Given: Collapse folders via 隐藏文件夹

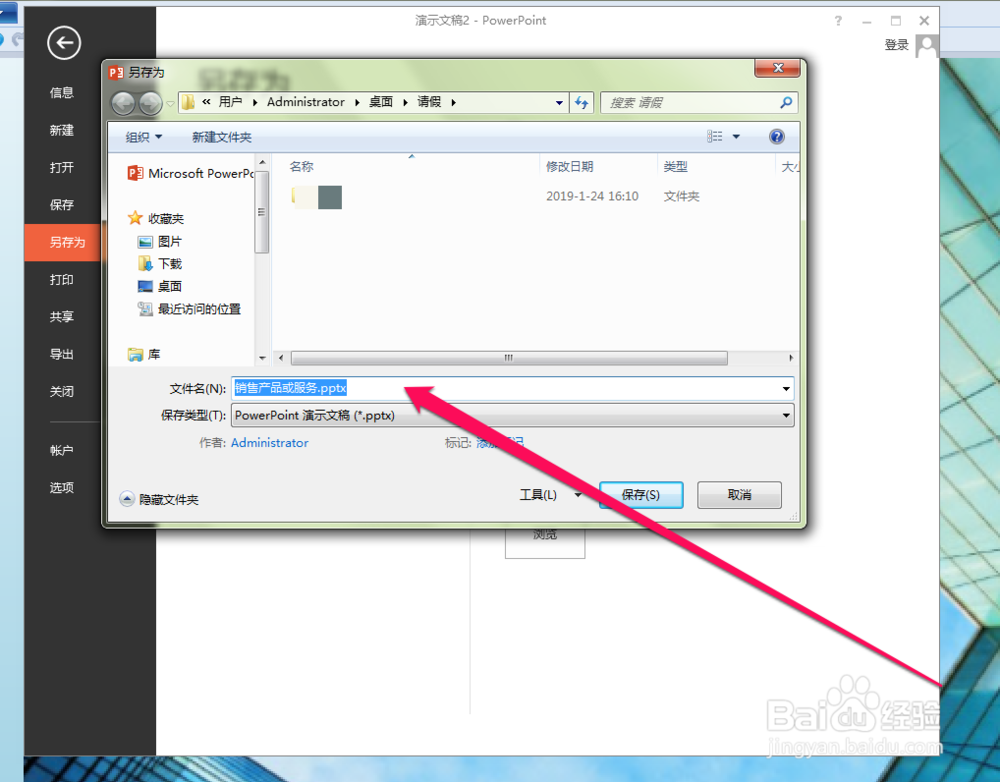Looking at the screenshot, I should 159,499.
